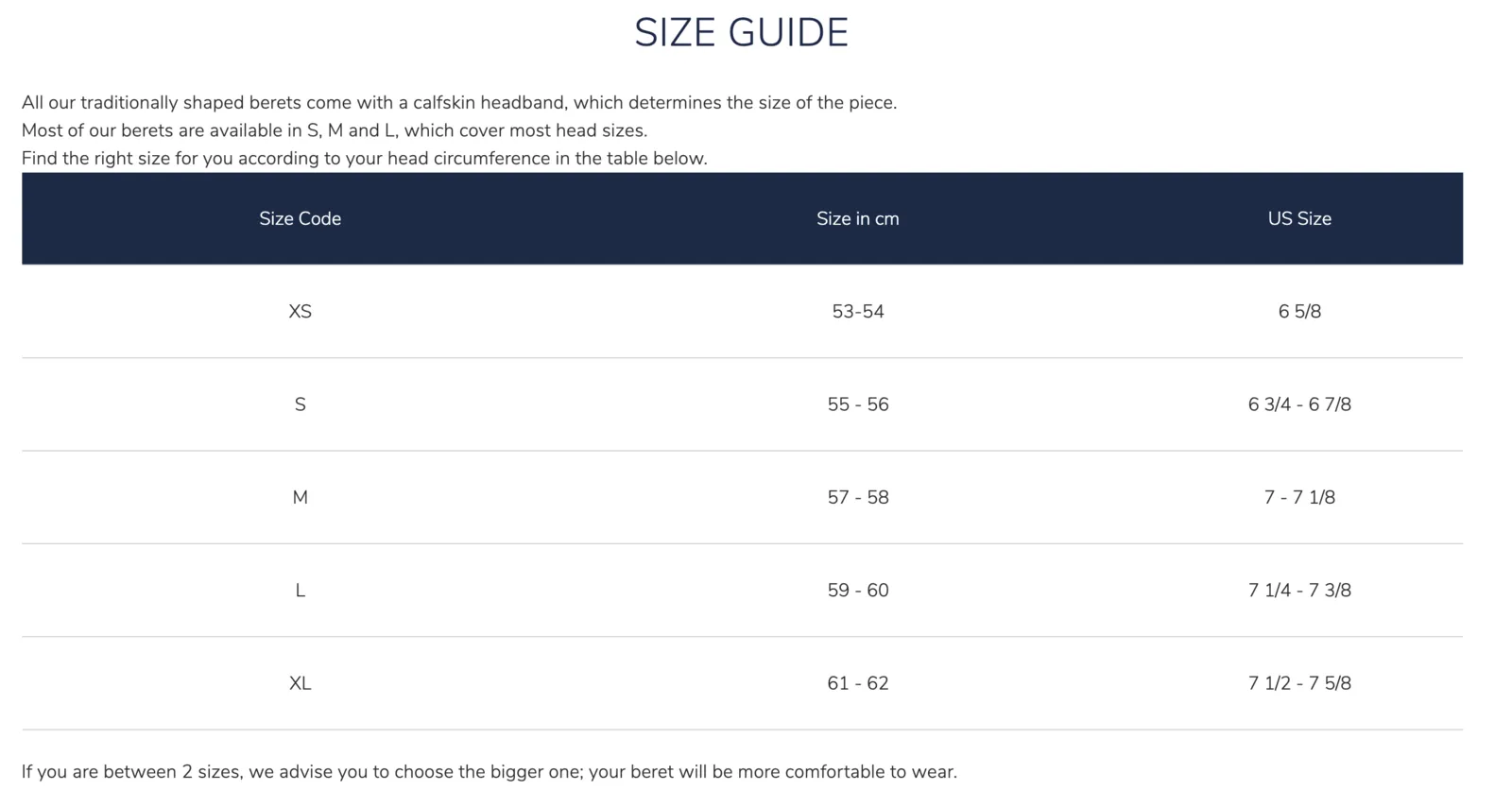Click the advice text about choosing bigger size

pos(490,772)
